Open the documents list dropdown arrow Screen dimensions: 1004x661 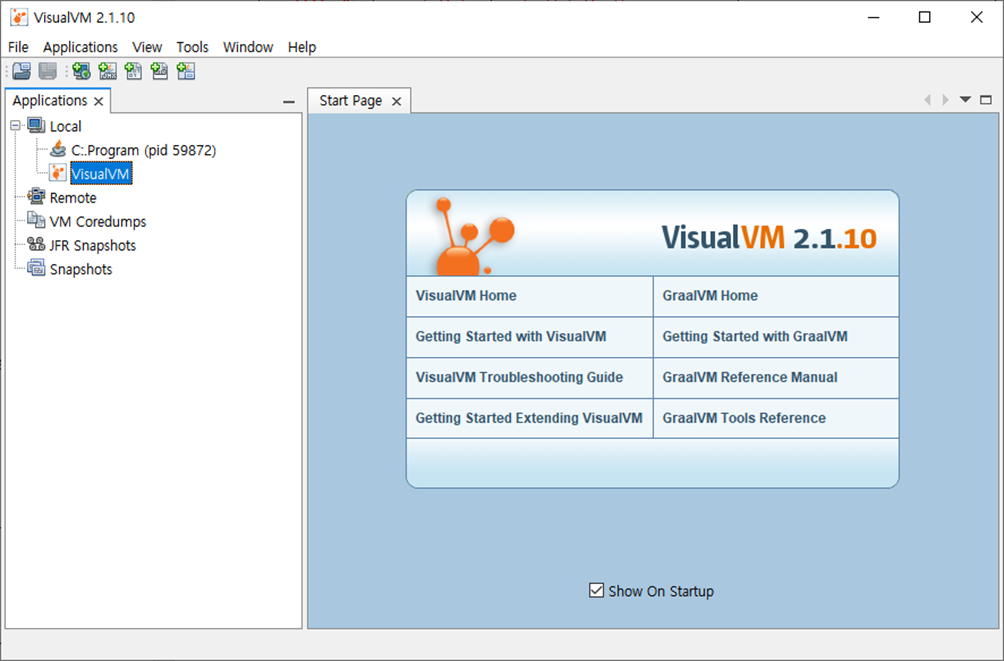(966, 99)
